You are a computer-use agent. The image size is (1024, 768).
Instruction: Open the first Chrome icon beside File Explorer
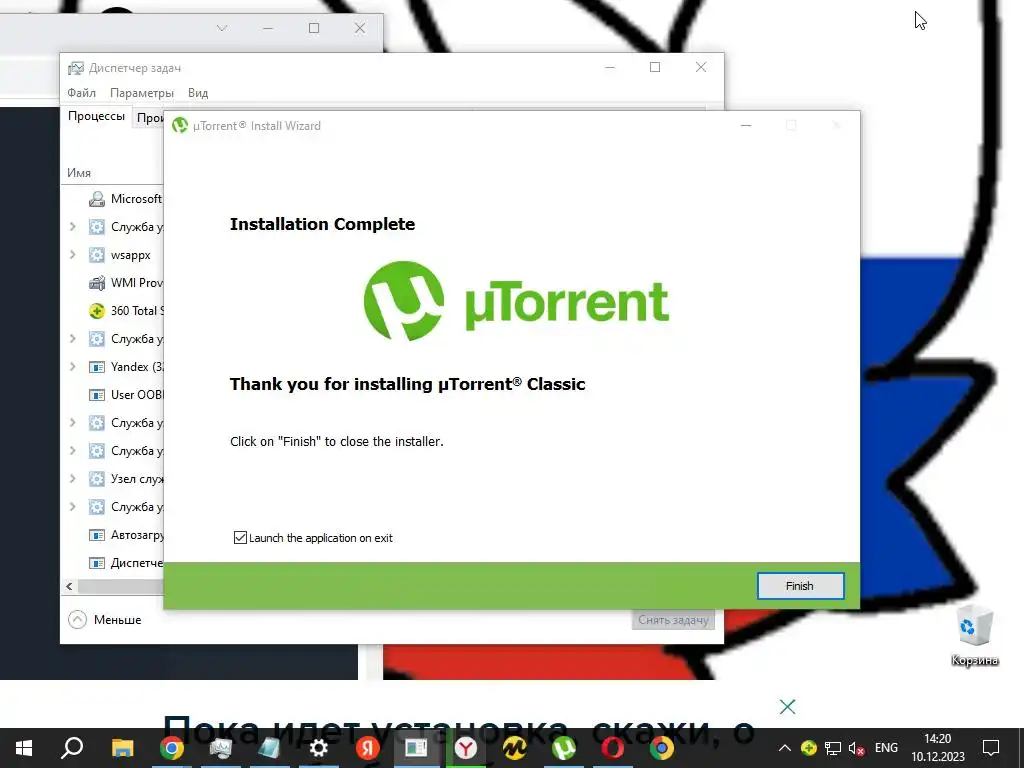pyautogui.click(x=172, y=748)
